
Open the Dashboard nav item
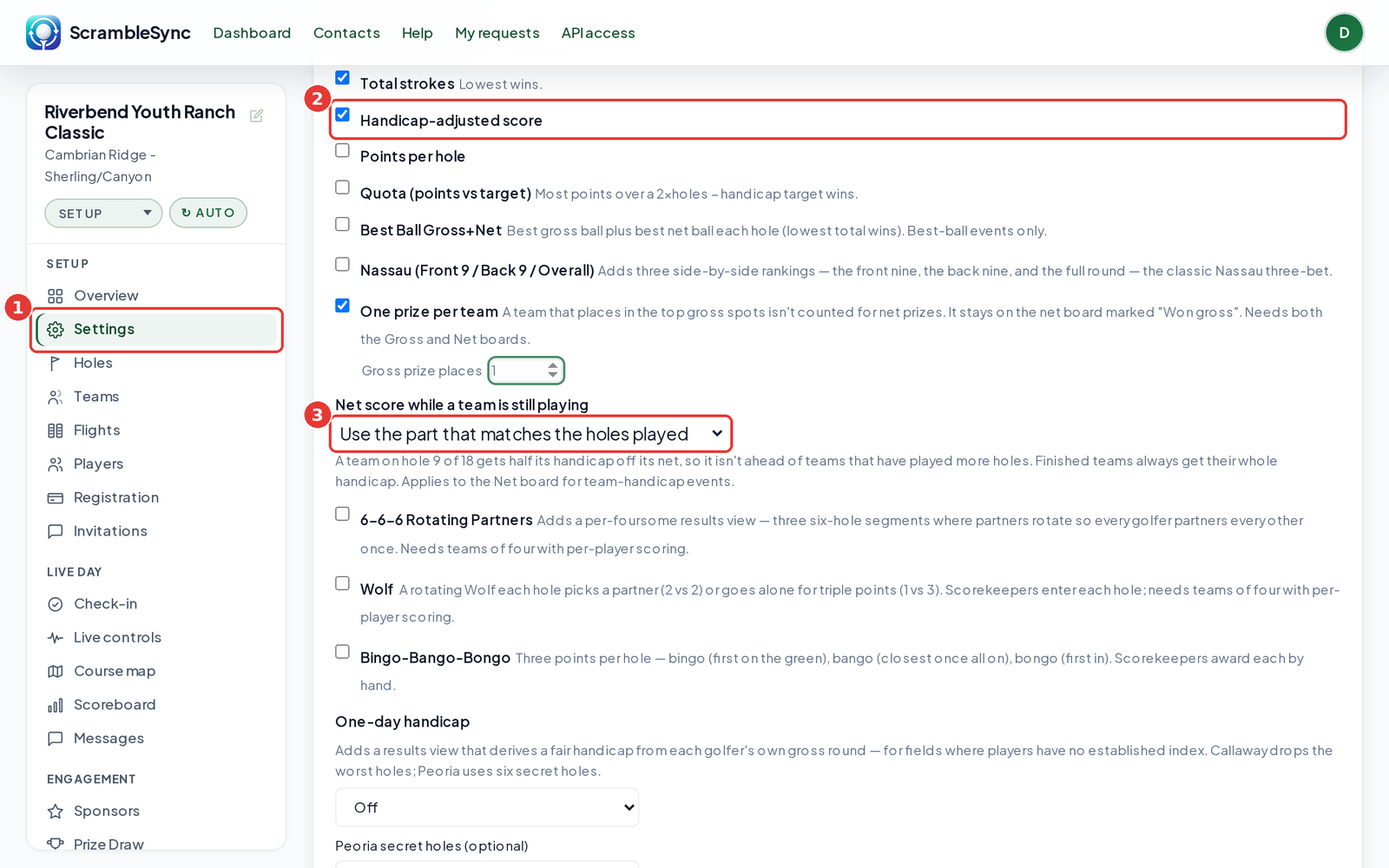click(x=252, y=33)
